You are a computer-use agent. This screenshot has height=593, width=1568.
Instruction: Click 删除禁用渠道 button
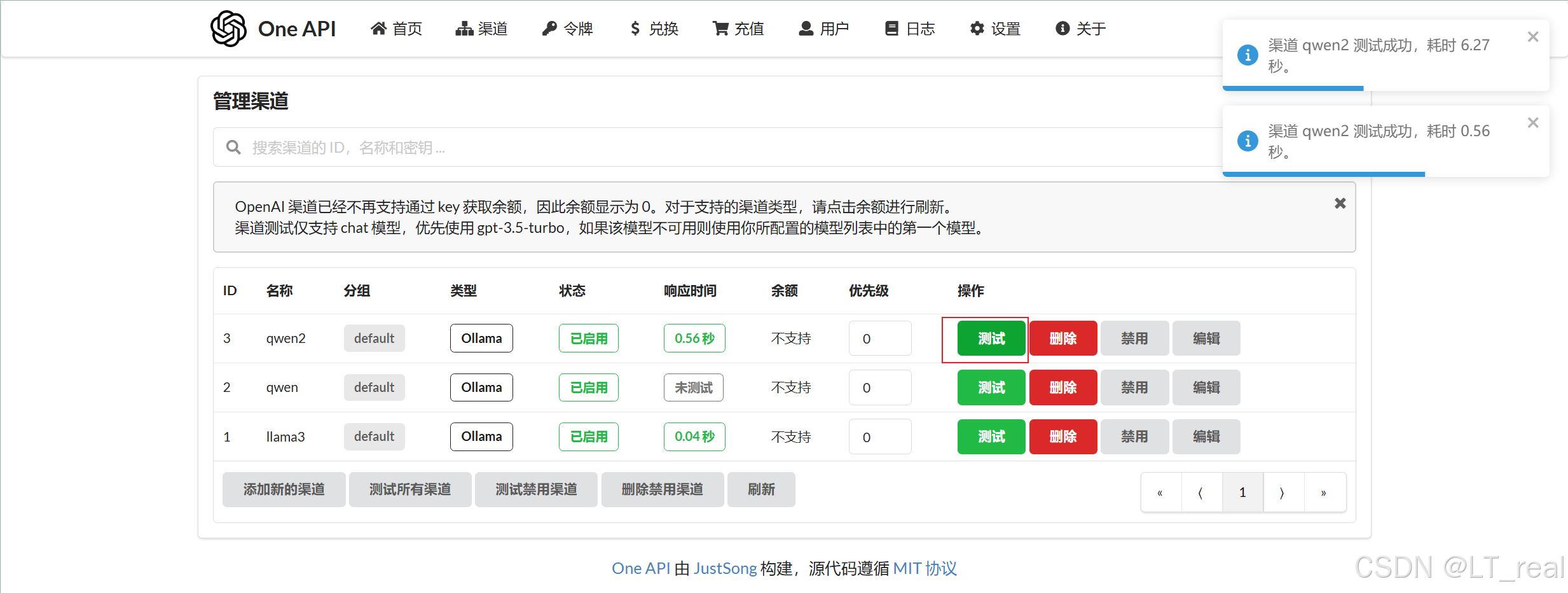(663, 489)
